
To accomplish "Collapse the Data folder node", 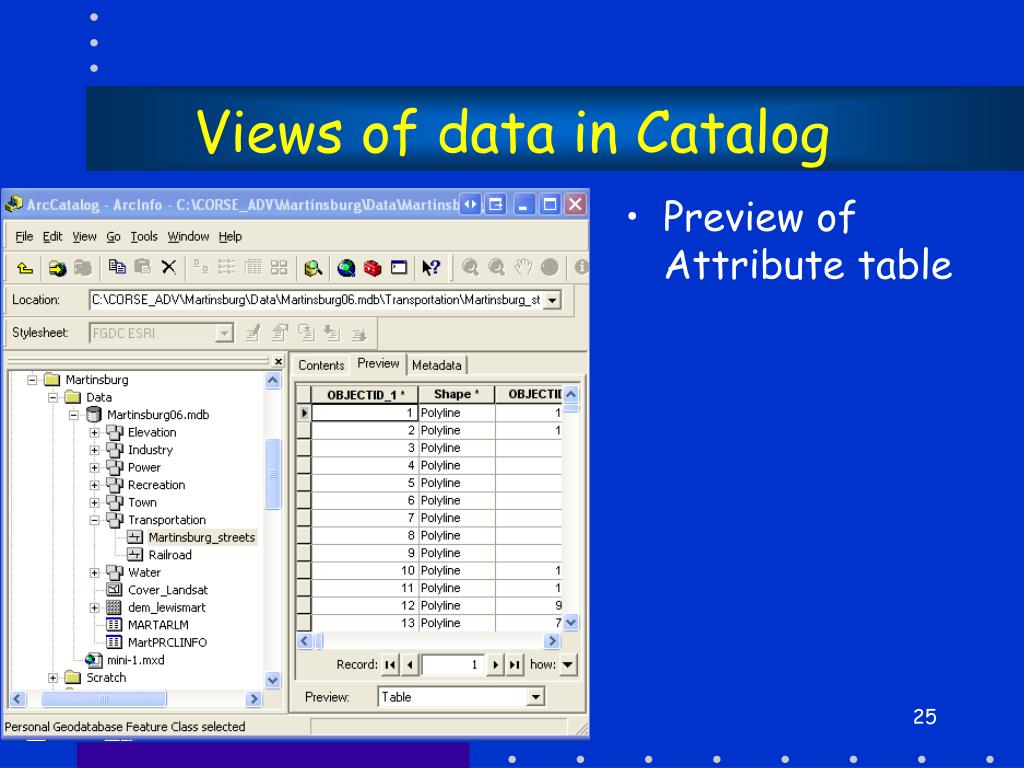I will point(52,397).
